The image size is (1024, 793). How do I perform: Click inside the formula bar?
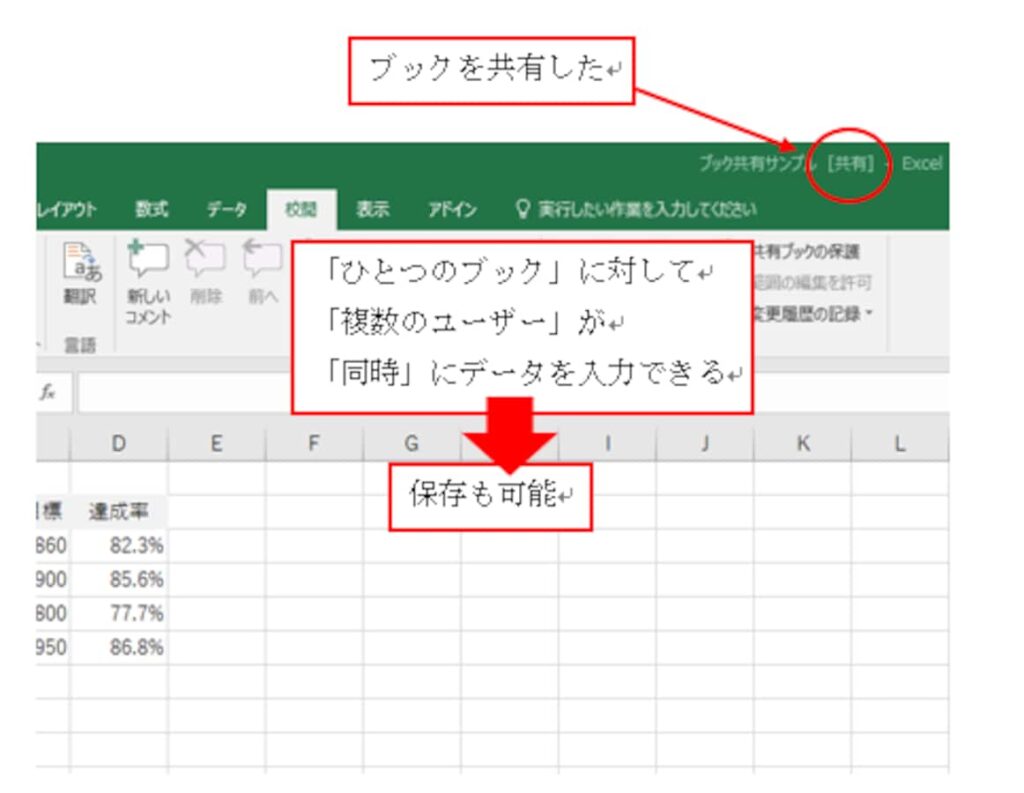[180, 394]
